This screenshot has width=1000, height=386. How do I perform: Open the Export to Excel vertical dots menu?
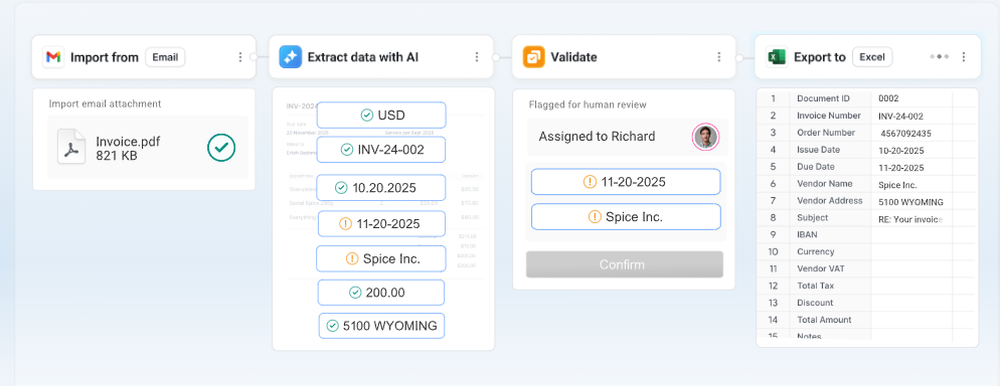pyautogui.click(x=964, y=57)
